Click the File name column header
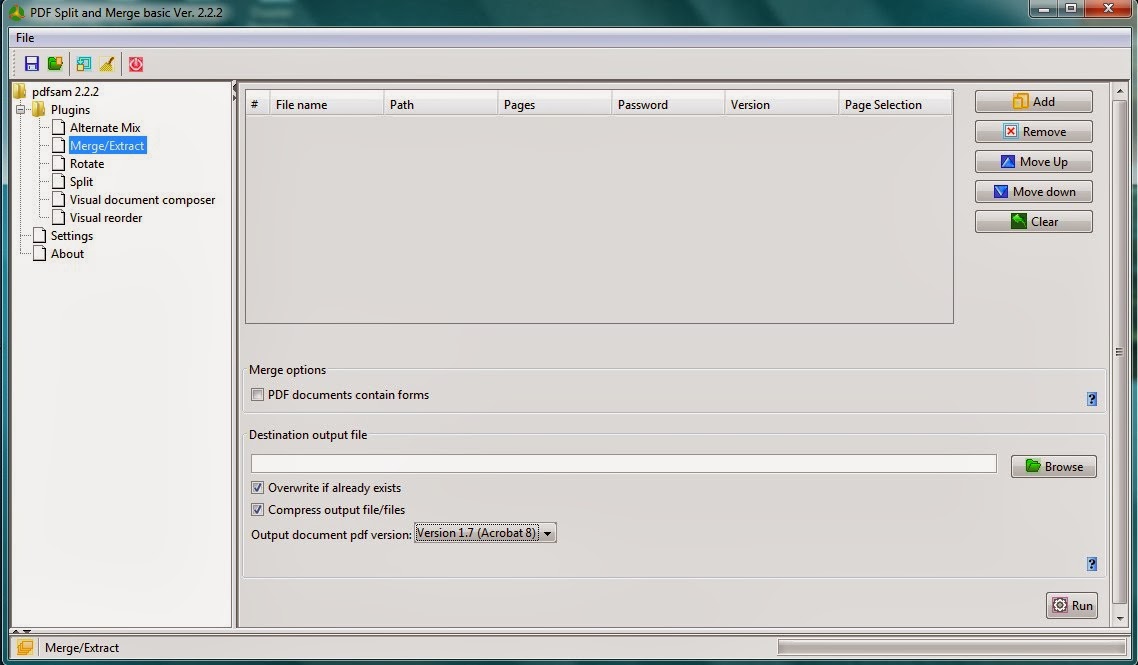 tap(326, 105)
